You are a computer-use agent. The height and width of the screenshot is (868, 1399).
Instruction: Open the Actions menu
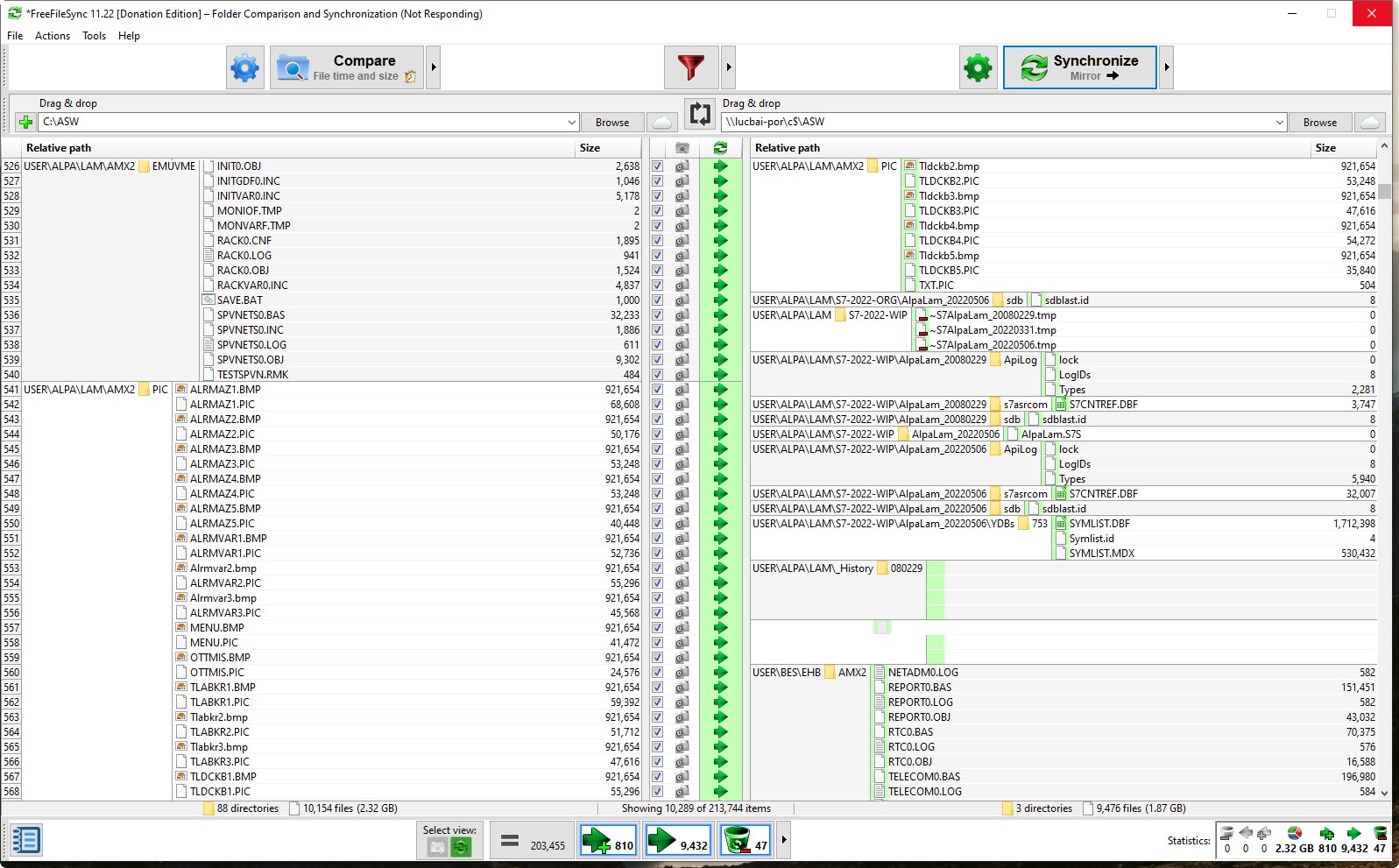click(53, 36)
